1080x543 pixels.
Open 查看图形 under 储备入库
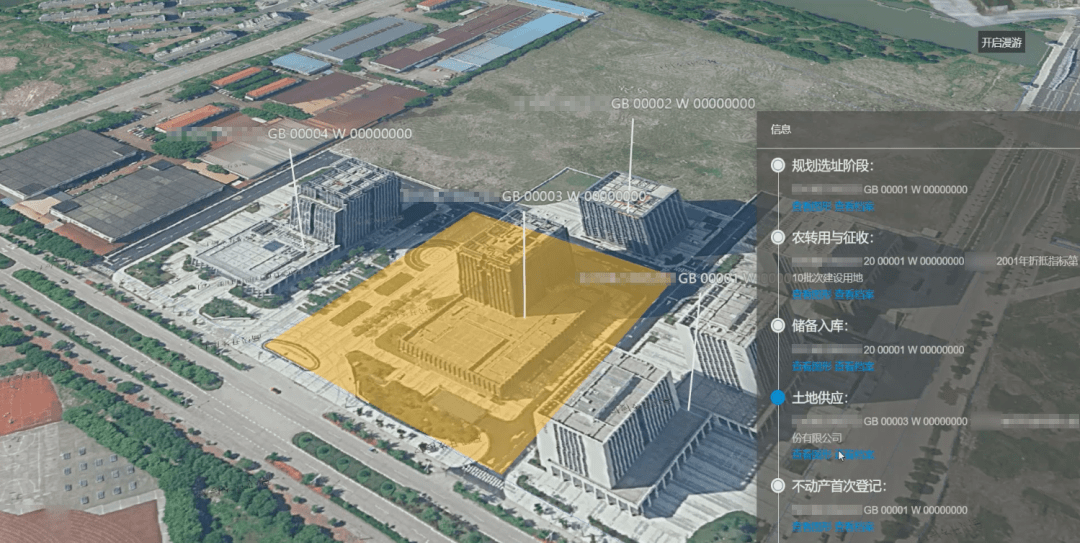(x=811, y=366)
